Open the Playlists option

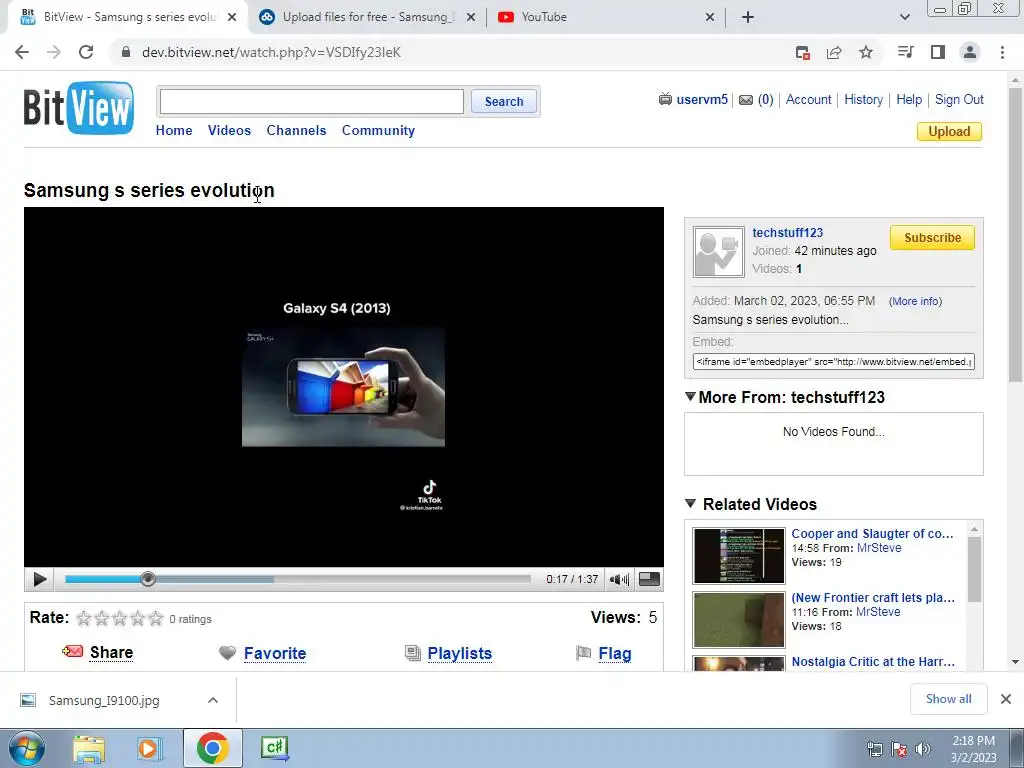(460, 653)
